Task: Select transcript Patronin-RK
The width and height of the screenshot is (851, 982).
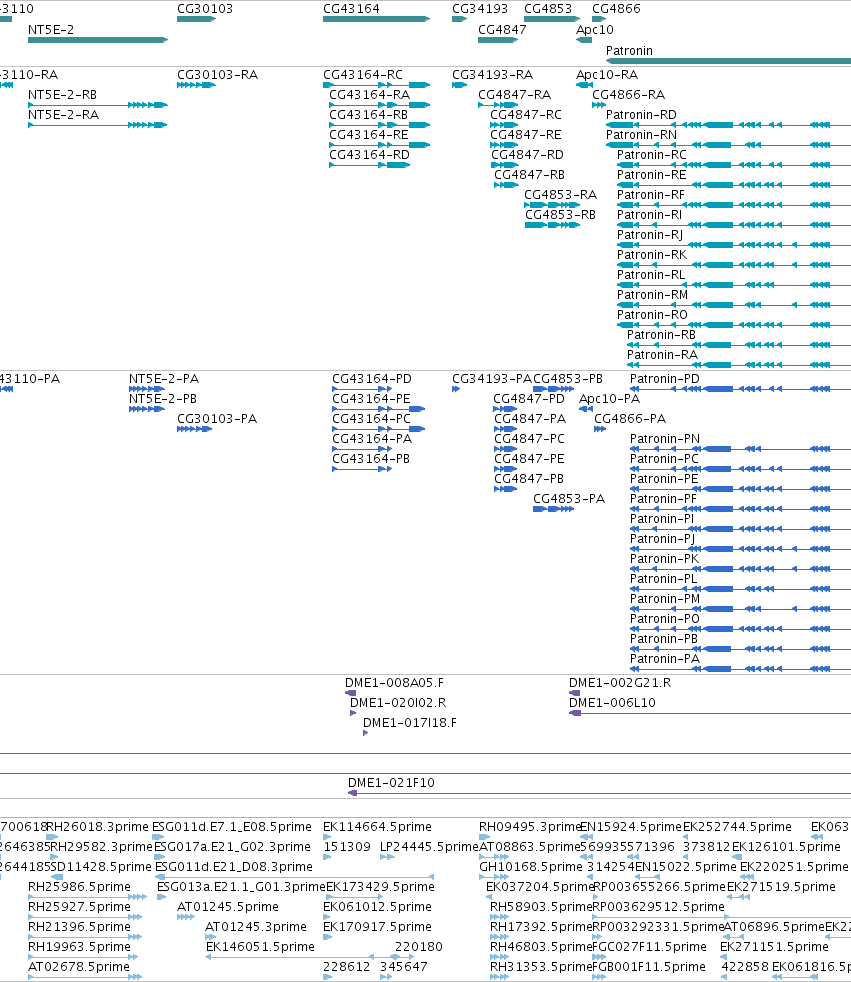Action: click(x=652, y=255)
